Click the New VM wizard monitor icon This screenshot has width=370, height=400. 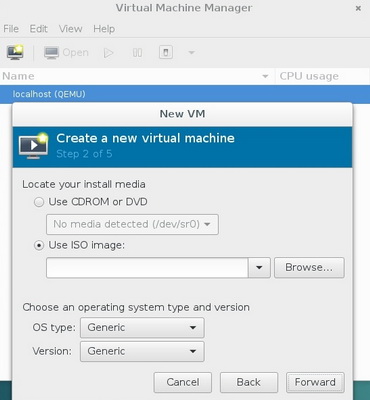pos(33,146)
